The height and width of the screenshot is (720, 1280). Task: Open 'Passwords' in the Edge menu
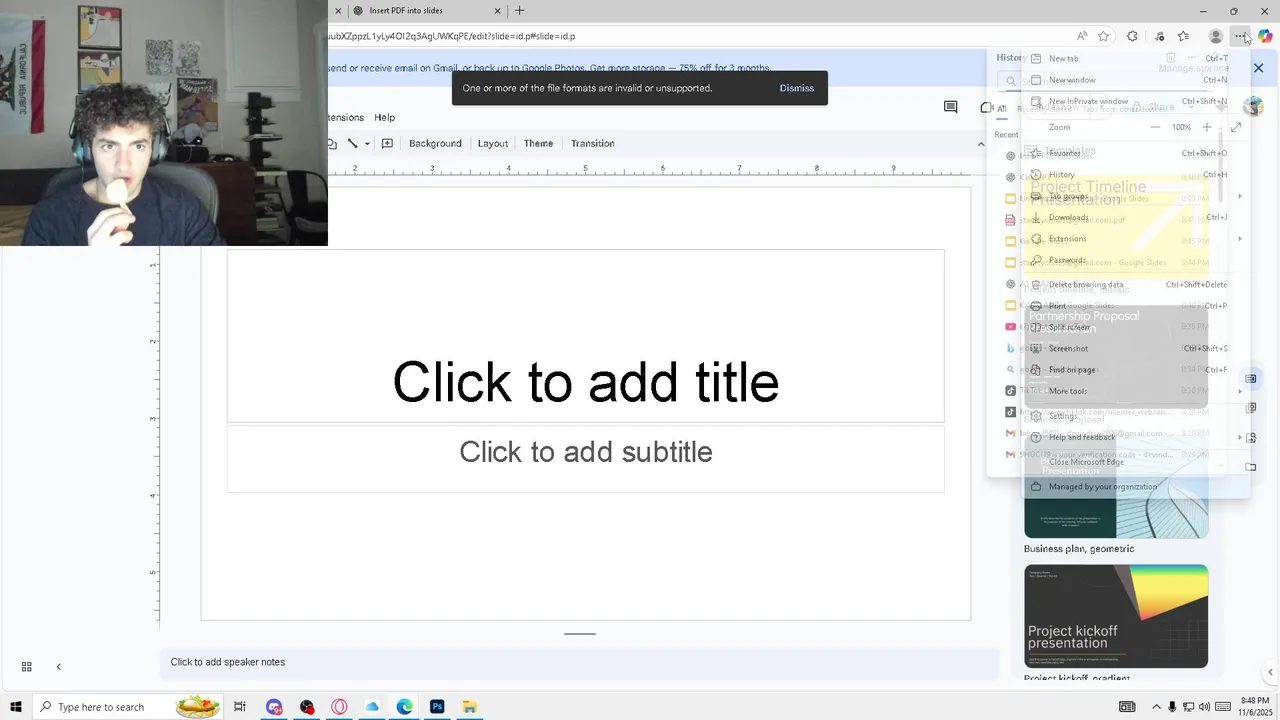(1136, 260)
